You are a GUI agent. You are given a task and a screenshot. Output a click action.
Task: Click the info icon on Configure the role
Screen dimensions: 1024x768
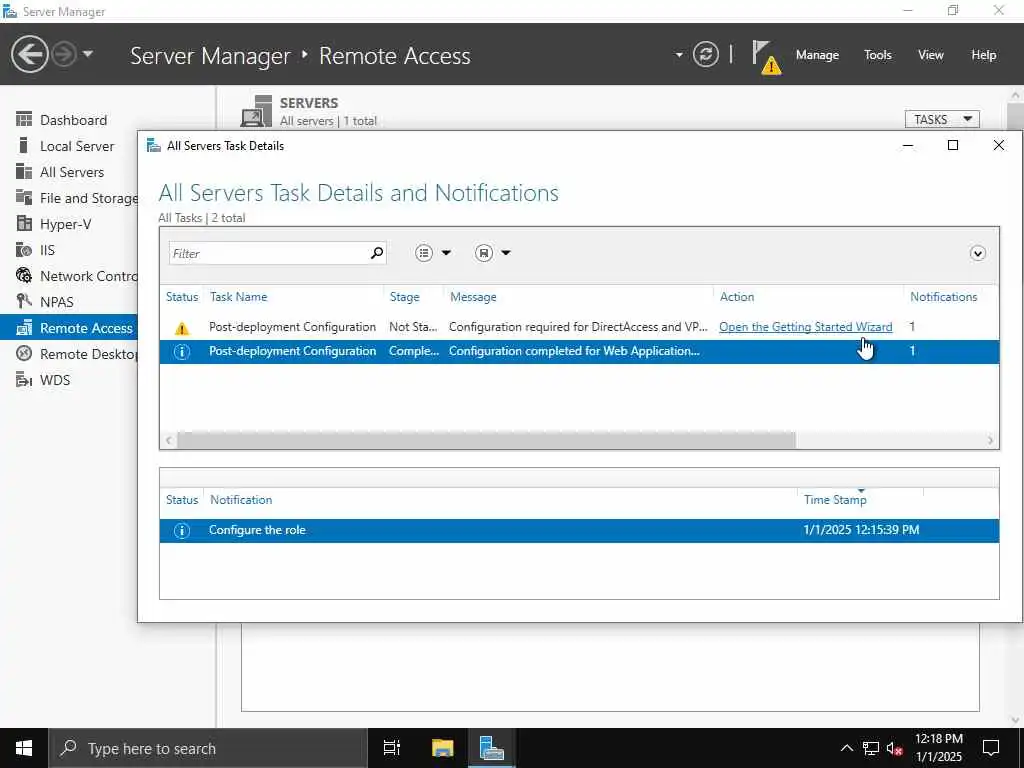(182, 530)
